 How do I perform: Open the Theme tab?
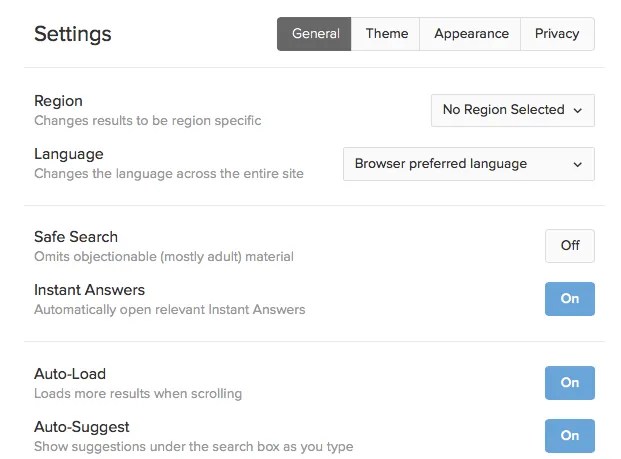point(386,34)
